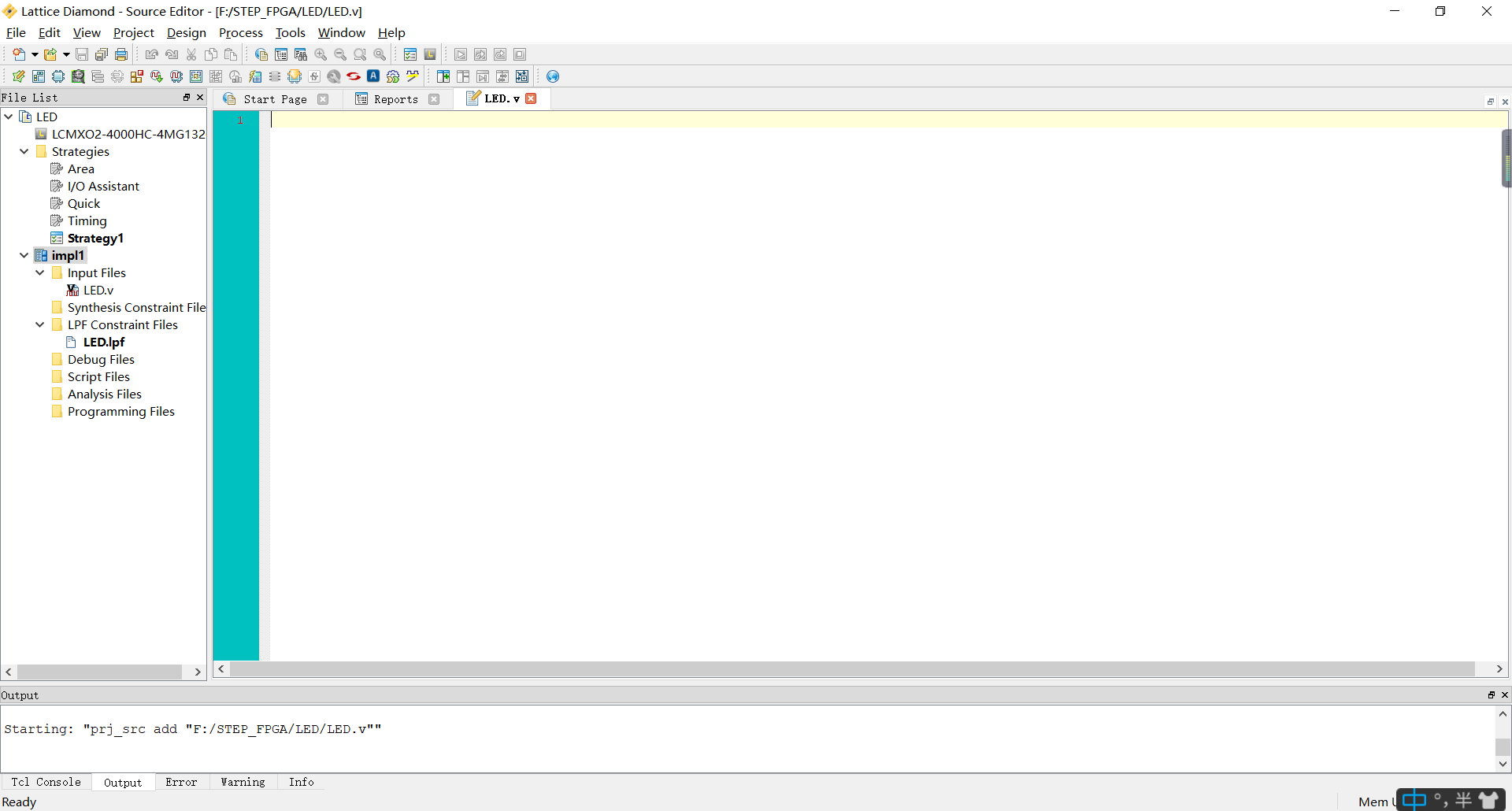Close the Reports tab
The height and width of the screenshot is (811, 1512).
coord(434,99)
